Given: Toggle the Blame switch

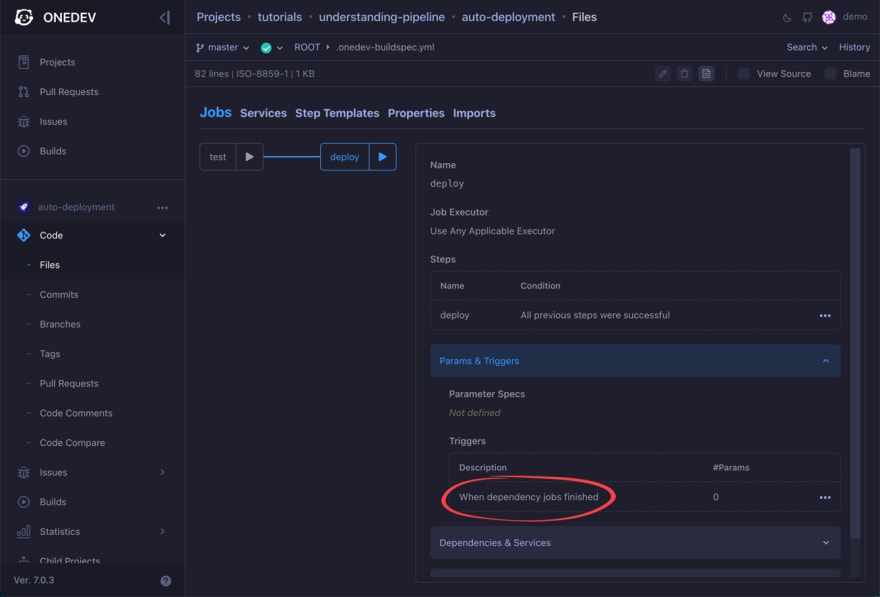Looking at the screenshot, I should point(830,74).
